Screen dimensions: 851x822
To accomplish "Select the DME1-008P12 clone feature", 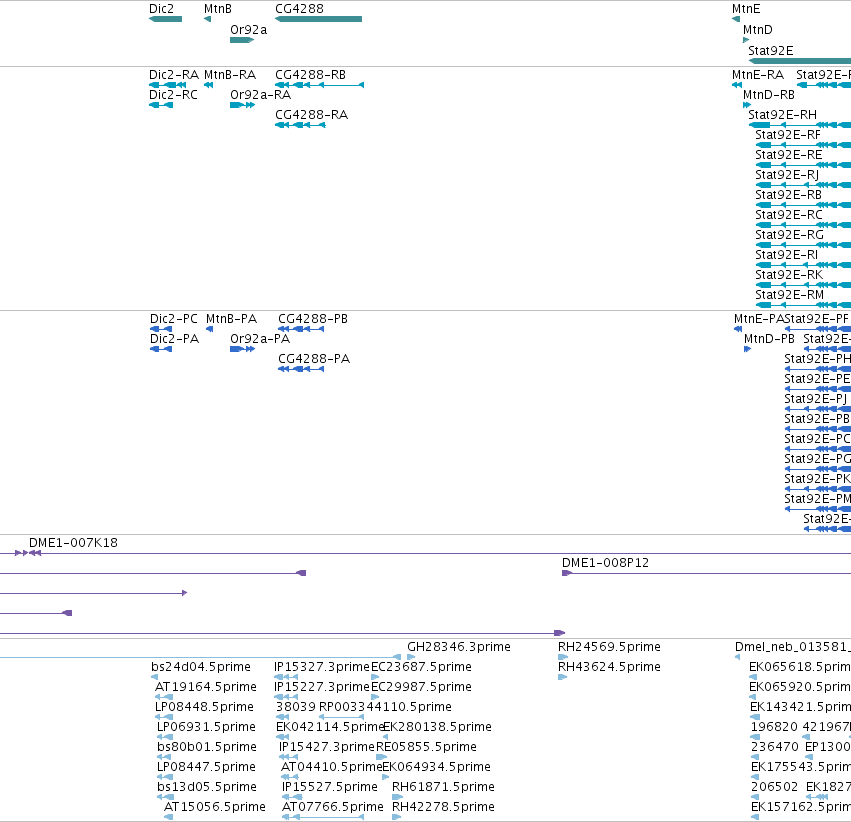I will 707,573.
